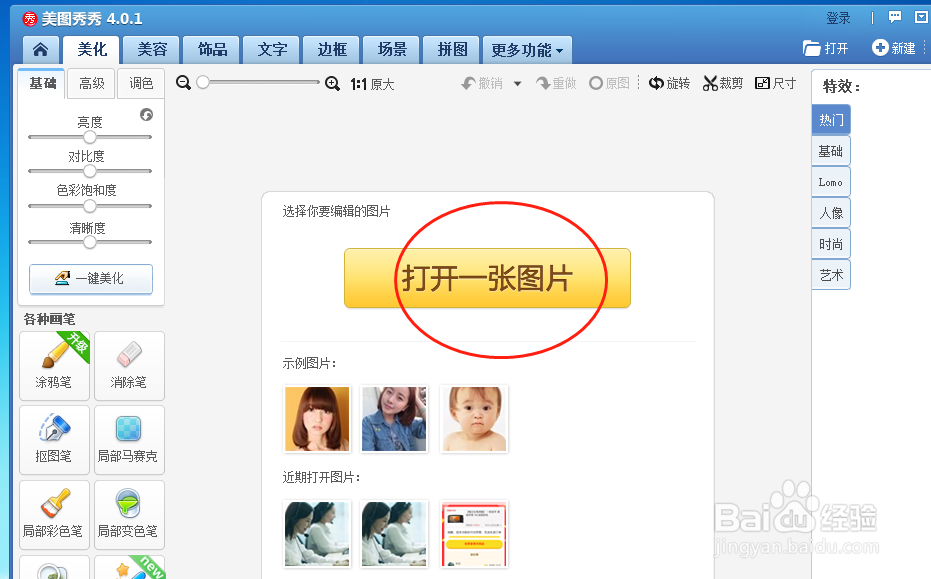Switch to the 场景 tab

coord(392,50)
